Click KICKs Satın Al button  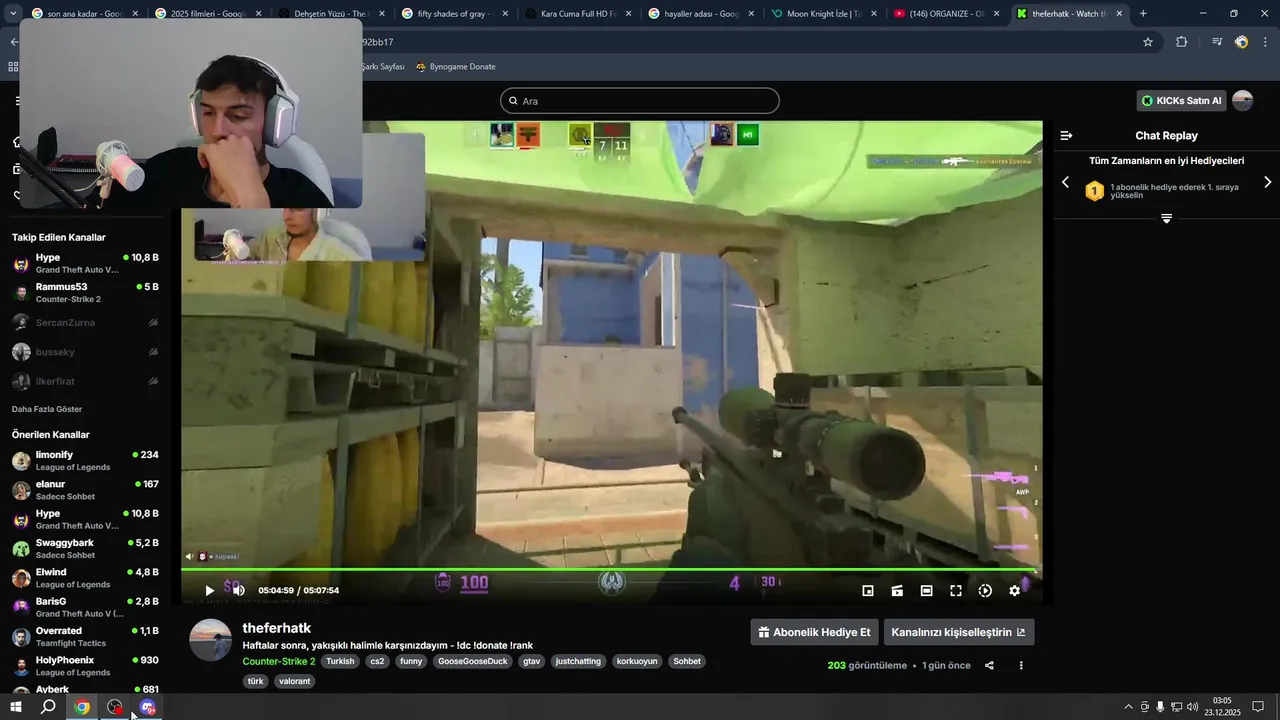[x=1181, y=101]
